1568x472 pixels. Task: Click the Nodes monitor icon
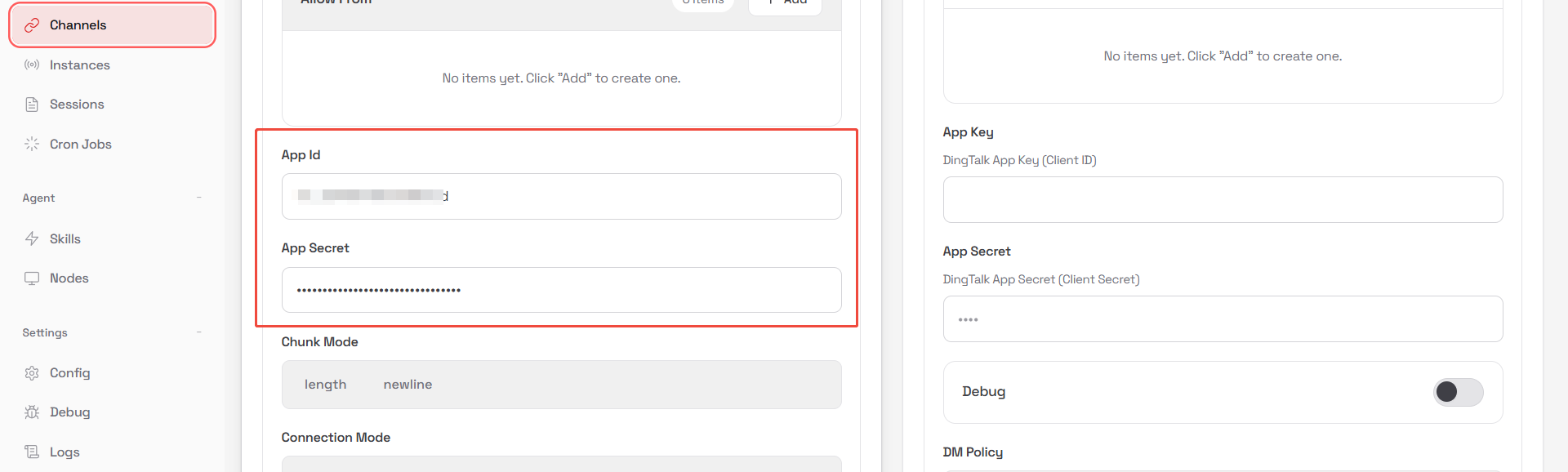tap(32, 278)
